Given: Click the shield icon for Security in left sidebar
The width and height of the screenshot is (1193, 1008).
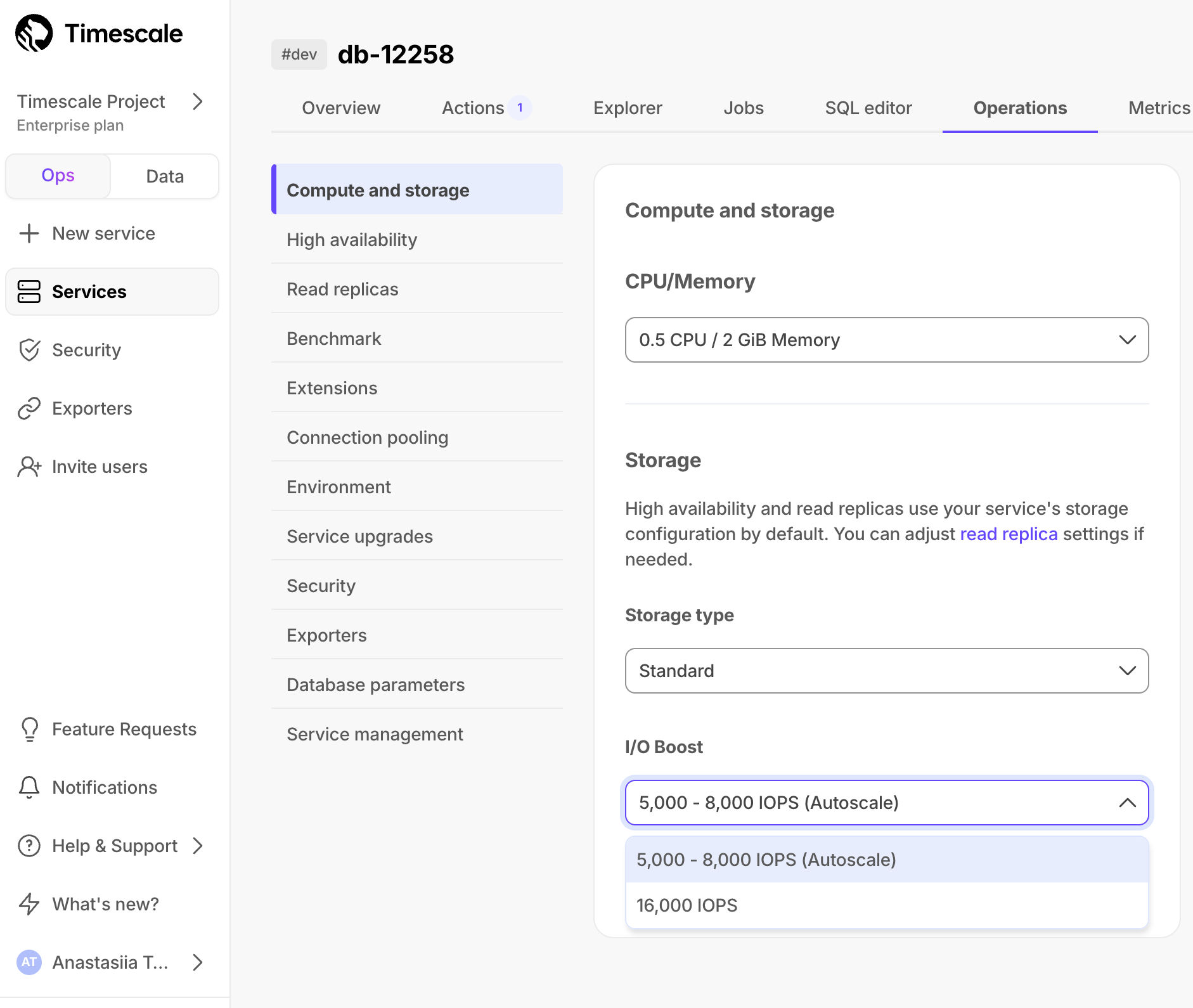Looking at the screenshot, I should point(29,350).
